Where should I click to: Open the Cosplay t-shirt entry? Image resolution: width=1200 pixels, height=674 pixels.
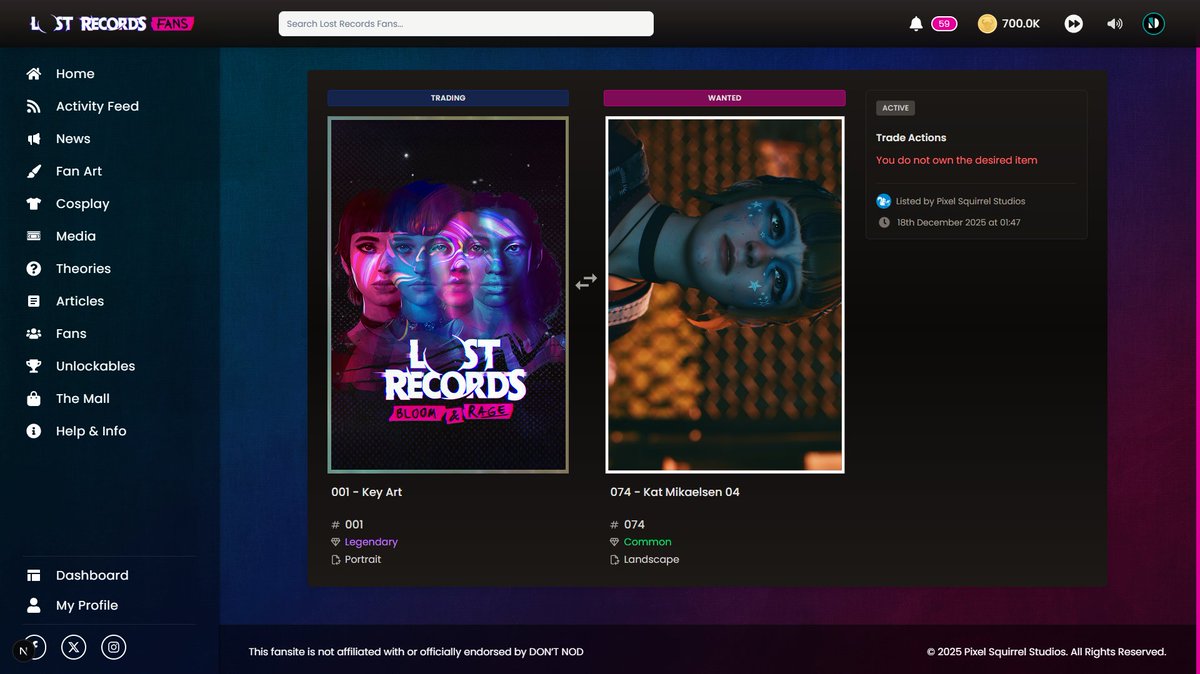[x=68, y=204]
